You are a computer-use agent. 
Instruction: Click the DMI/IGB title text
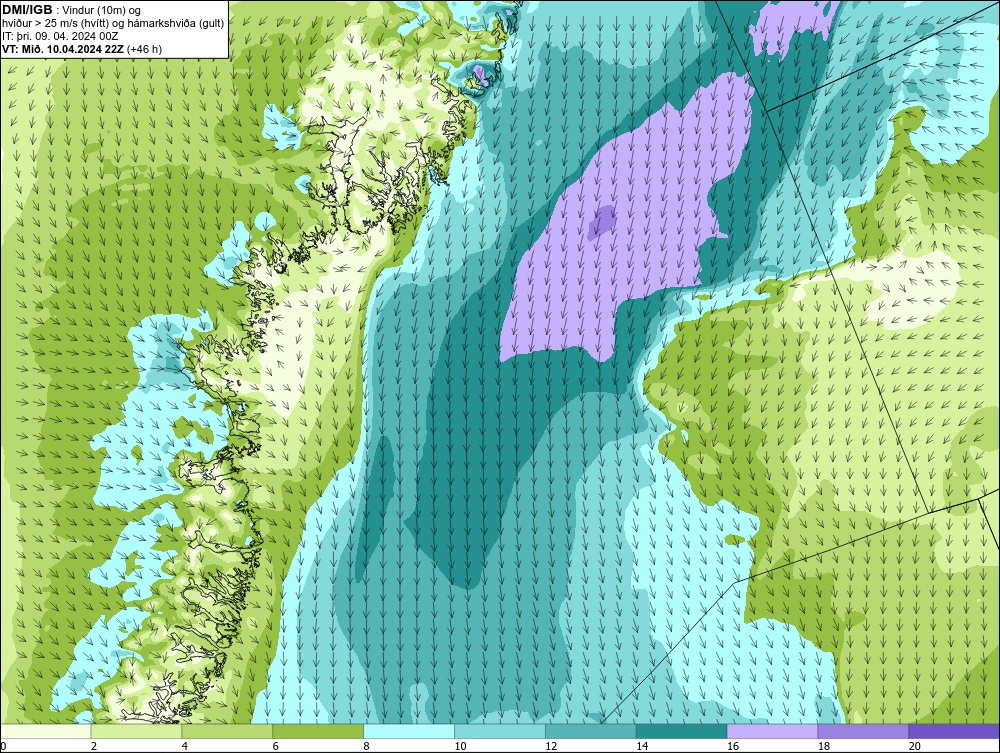pos(27,10)
